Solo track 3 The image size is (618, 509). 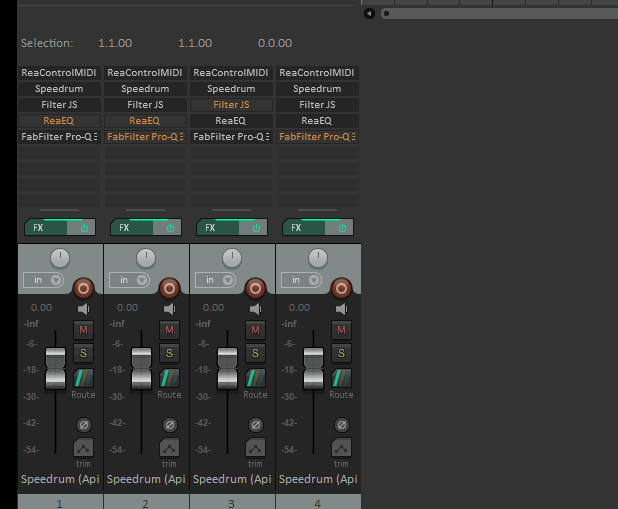coord(255,353)
